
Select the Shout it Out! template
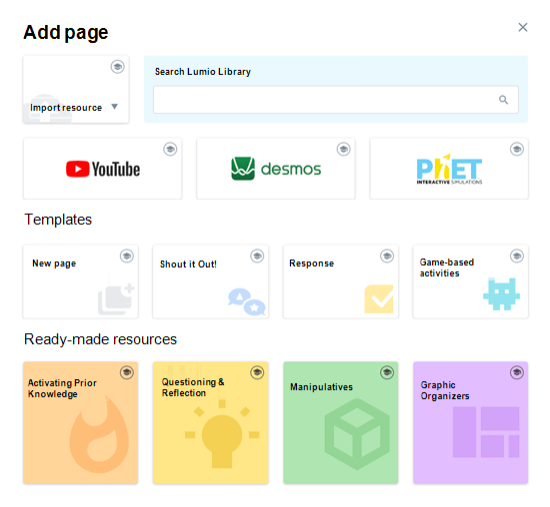(210, 282)
